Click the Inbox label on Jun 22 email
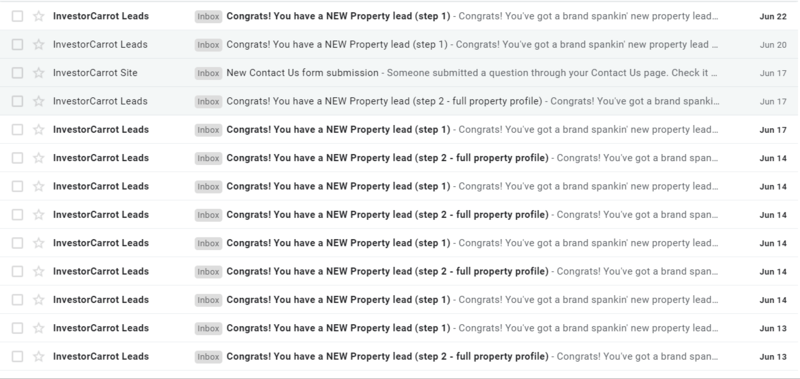800x379 pixels. point(208,16)
